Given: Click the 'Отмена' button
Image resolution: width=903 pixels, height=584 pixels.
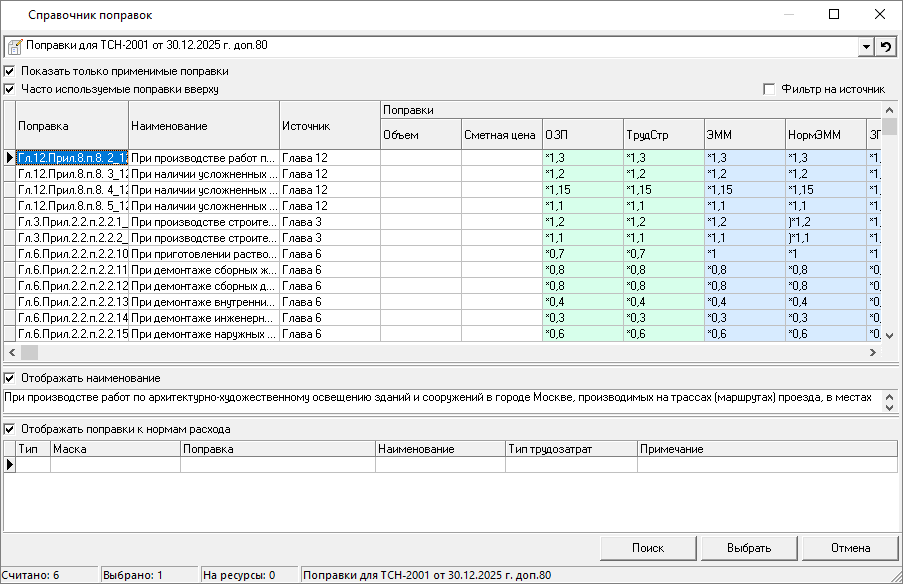Looking at the screenshot, I should pos(850,548).
